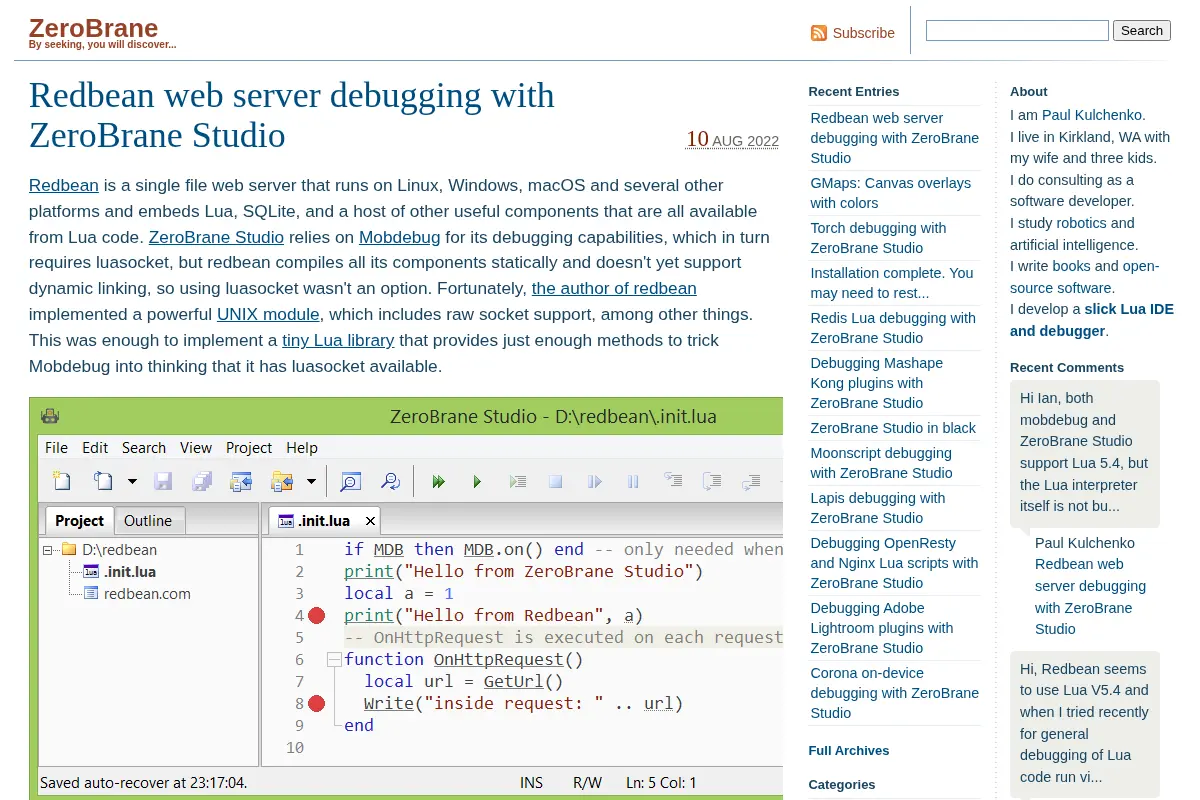Viewport: 1200px width, 800px height.
Task: Open 'Corona on-device debugging' entry
Action: pos(894,693)
